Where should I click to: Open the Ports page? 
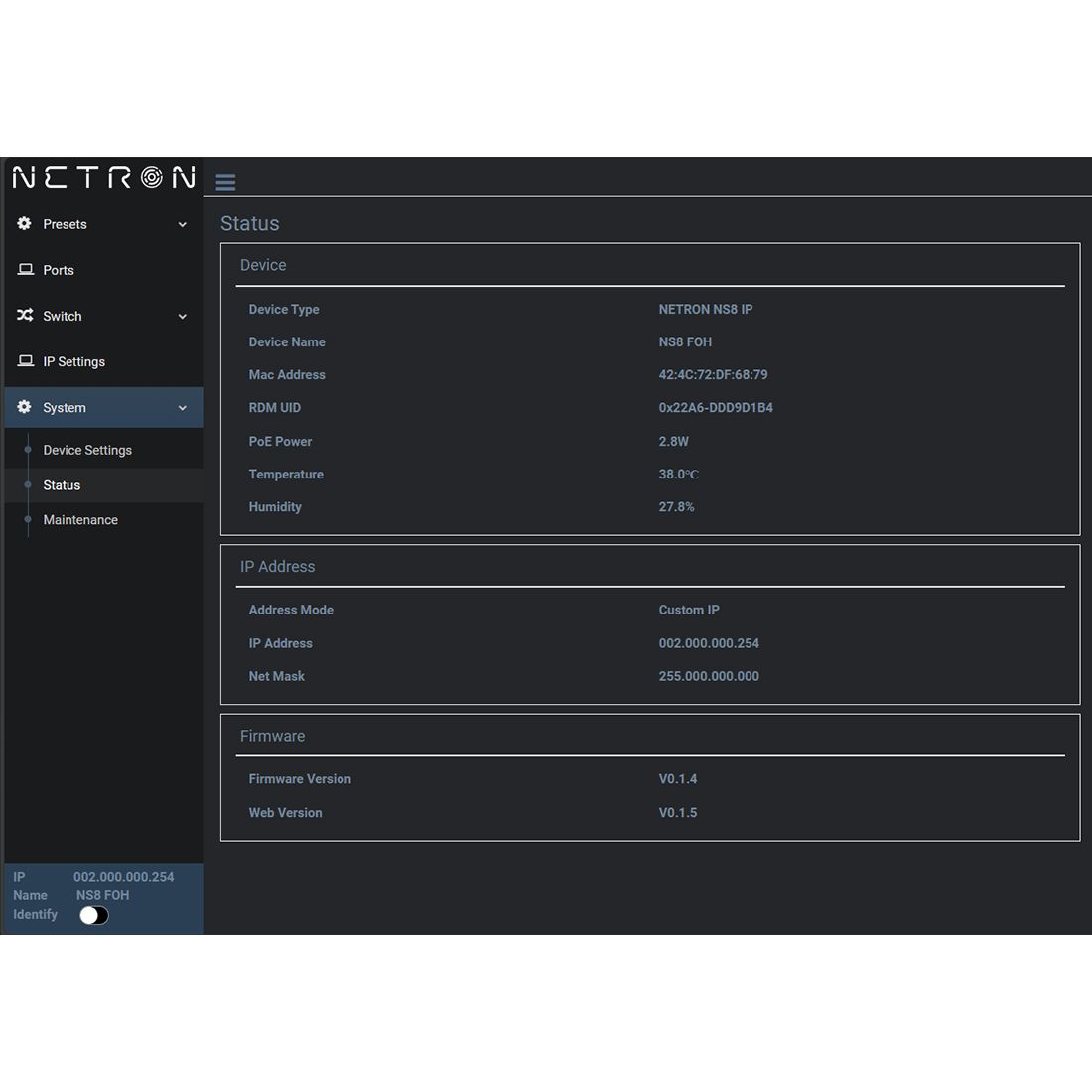[59, 270]
